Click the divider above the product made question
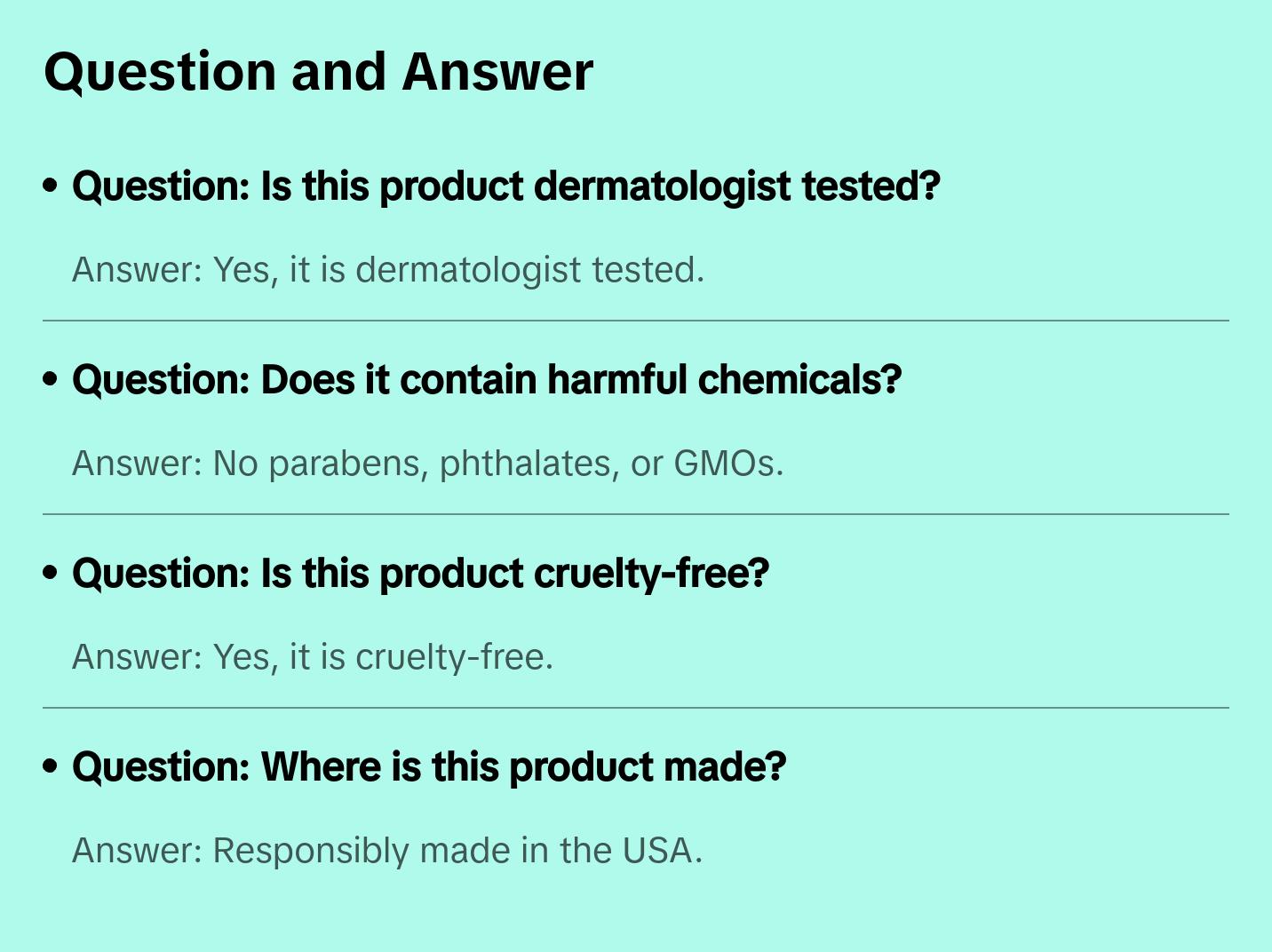1272x952 pixels. point(636,708)
